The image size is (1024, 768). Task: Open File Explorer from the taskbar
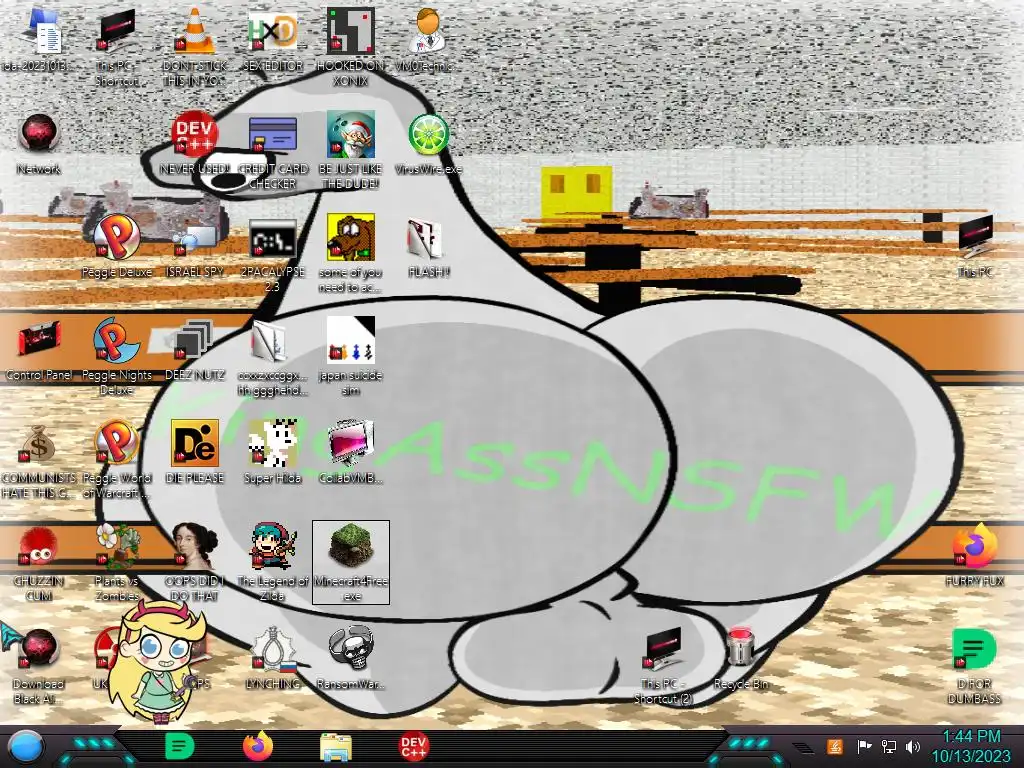tap(336, 746)
